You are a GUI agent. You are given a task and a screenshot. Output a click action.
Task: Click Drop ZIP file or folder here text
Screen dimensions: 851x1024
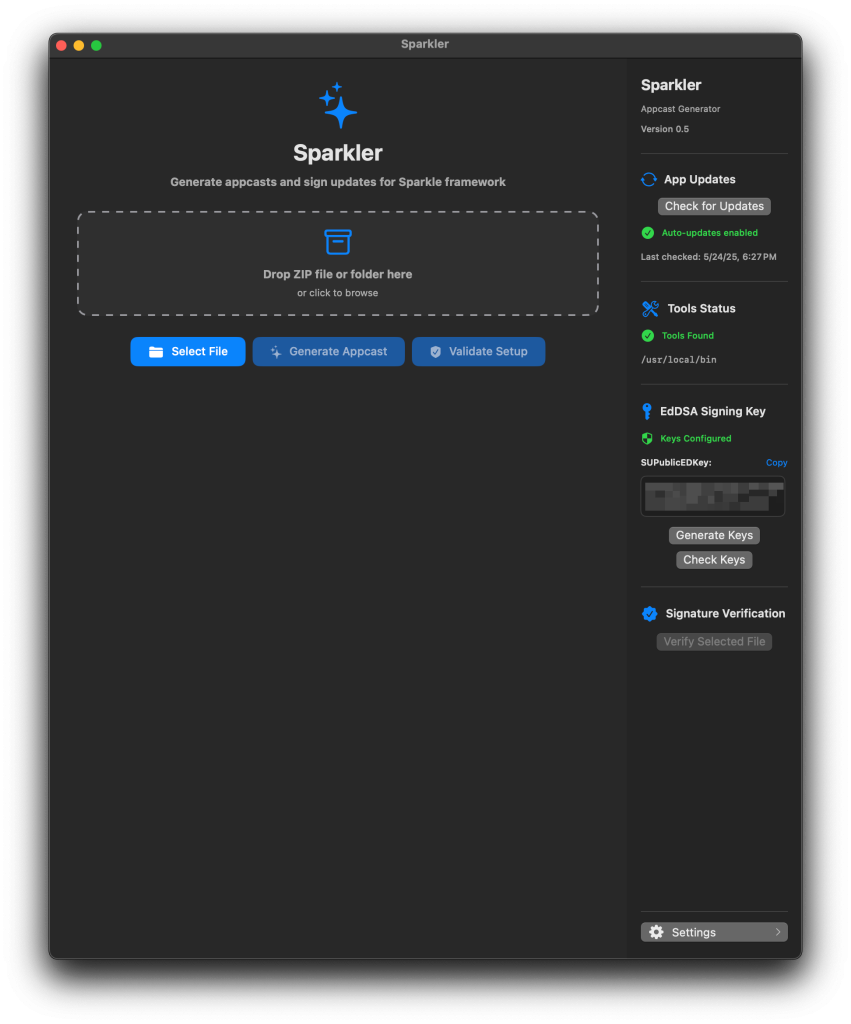click(338, 275)
